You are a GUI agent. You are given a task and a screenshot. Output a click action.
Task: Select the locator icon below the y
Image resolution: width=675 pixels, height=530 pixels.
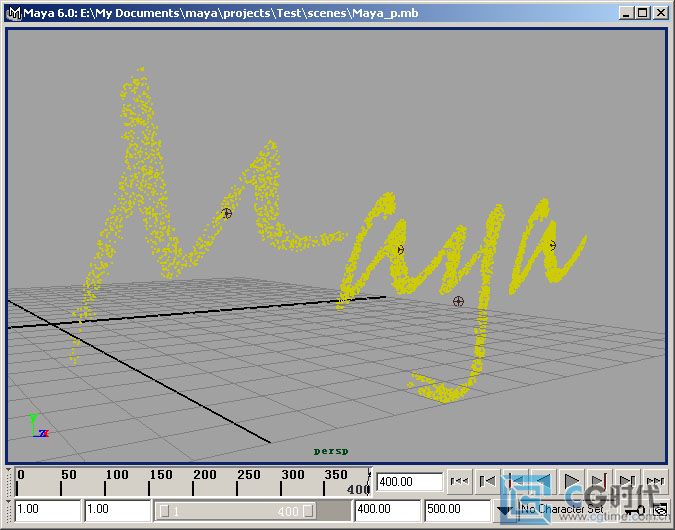[x=458, y=301]
